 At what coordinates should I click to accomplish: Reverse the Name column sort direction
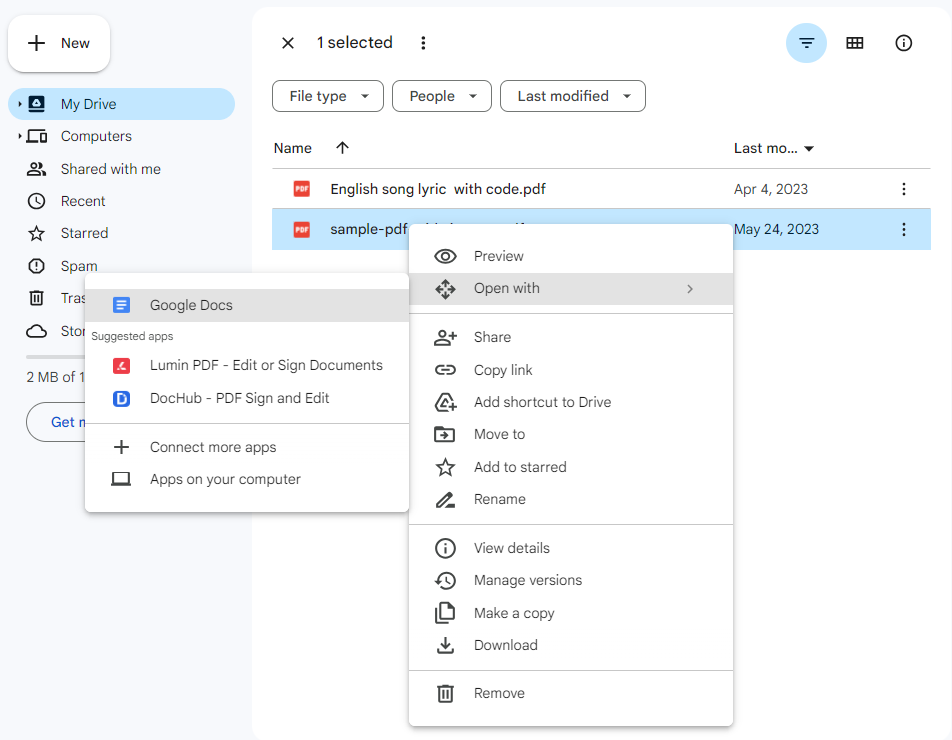coord(342,147)
